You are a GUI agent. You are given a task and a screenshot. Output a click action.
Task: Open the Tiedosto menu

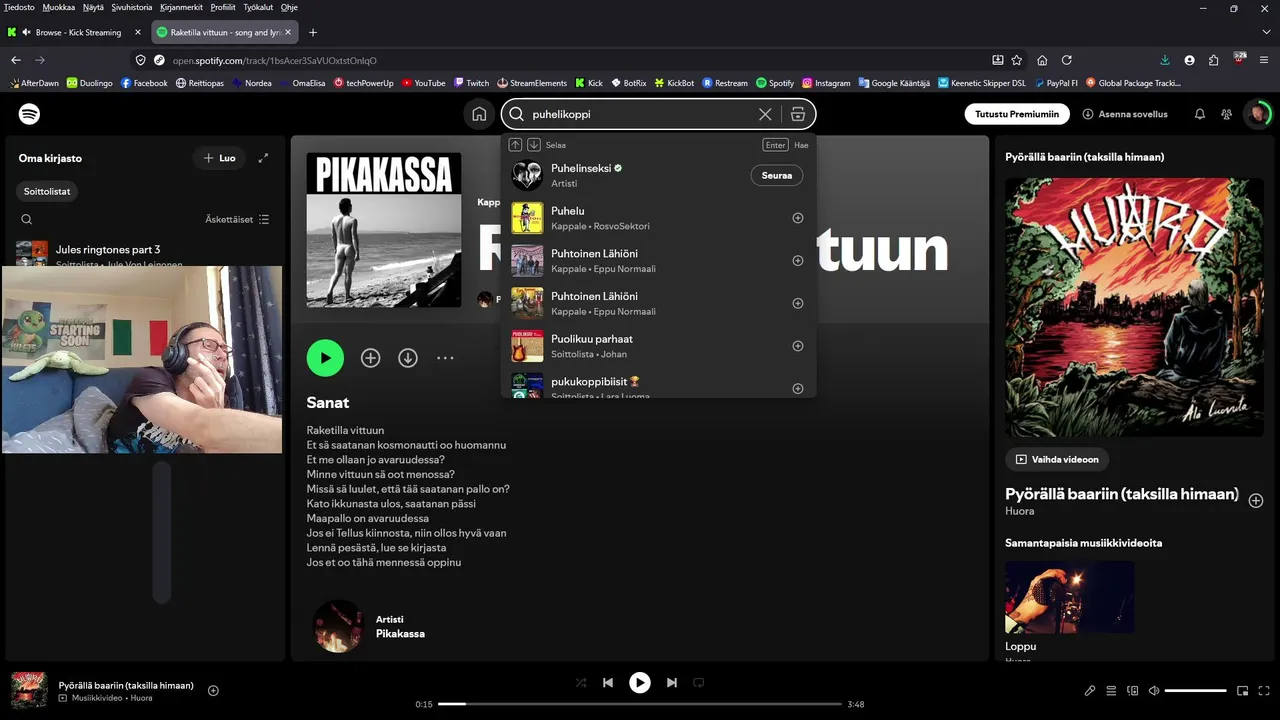pyautogui.click(x=19, y=7)
